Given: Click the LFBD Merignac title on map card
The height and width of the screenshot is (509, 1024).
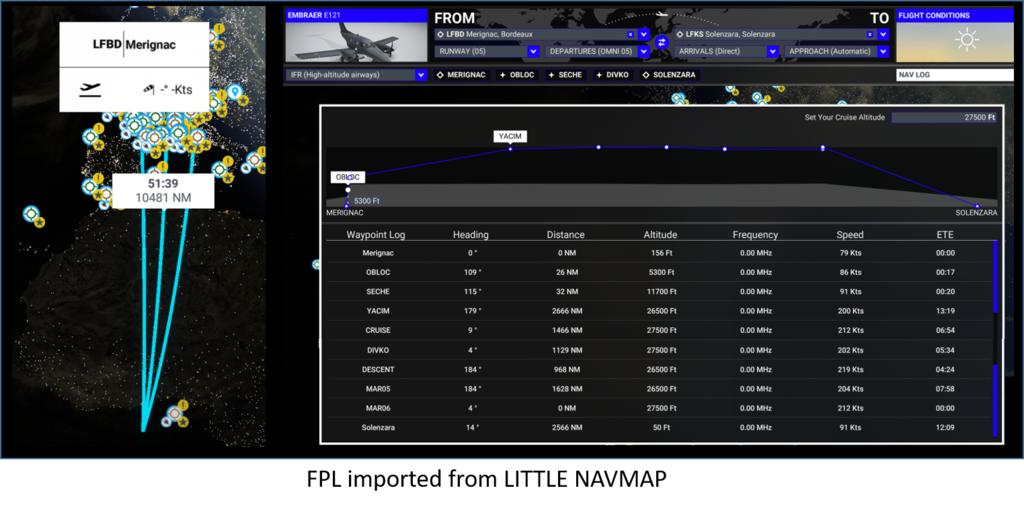Looking at the screenshot, I should pyautogui.click(x=134, y=44).
